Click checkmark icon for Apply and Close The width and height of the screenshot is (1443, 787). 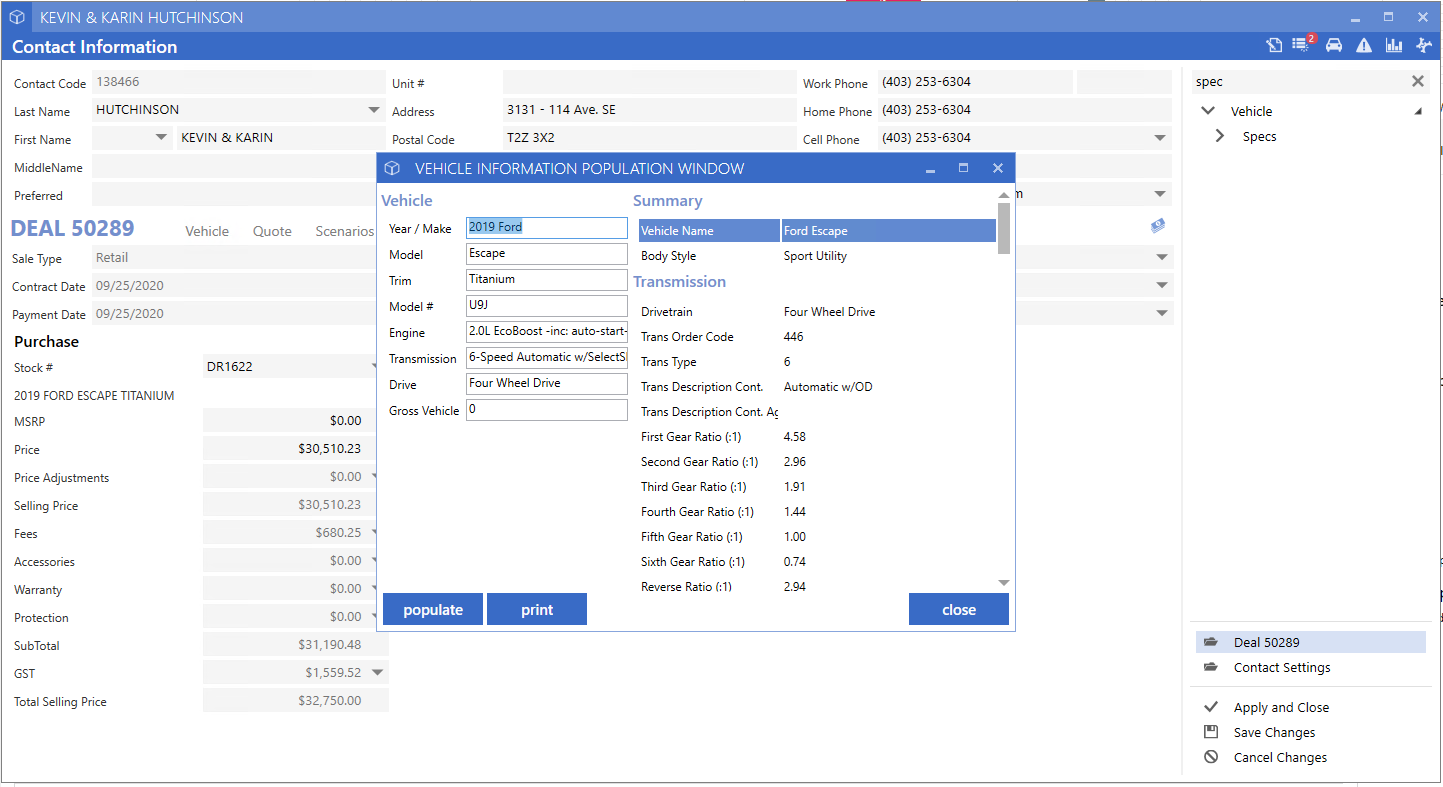[1211, 706]
